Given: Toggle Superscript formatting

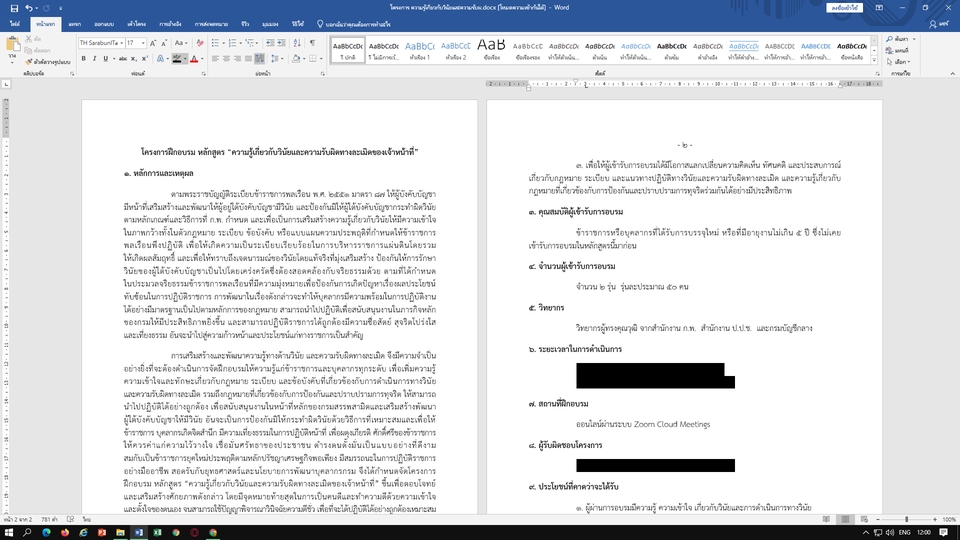Looking at the screenshot, I should [x=144, y=59].
